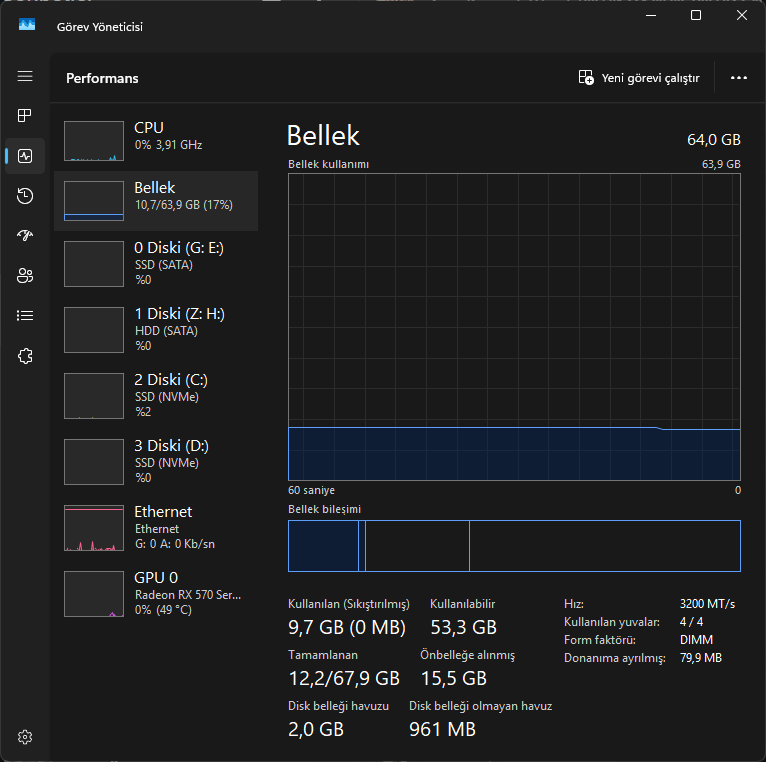Open the Details list icon
The image size is (766, 762).
[25, 315]
